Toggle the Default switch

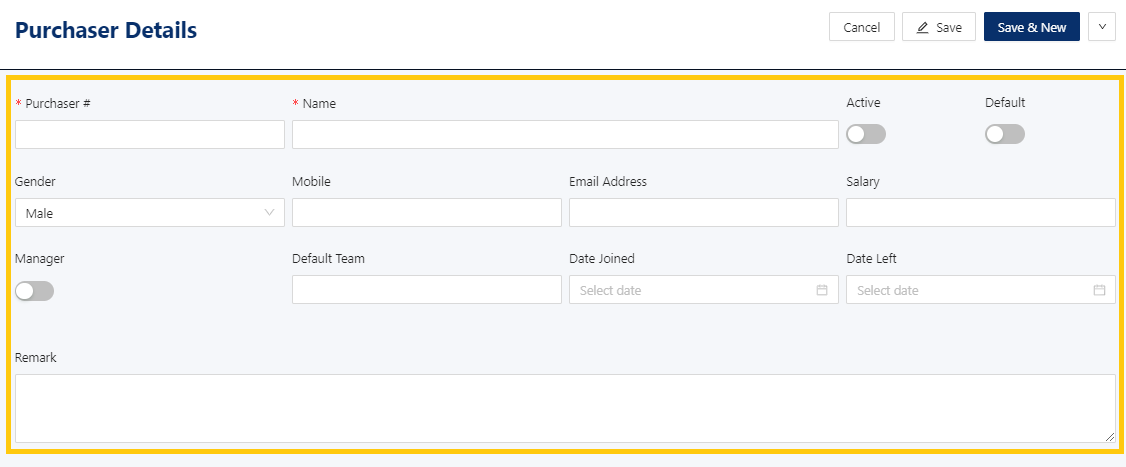pyautogui.click(x=1005, y=134)
